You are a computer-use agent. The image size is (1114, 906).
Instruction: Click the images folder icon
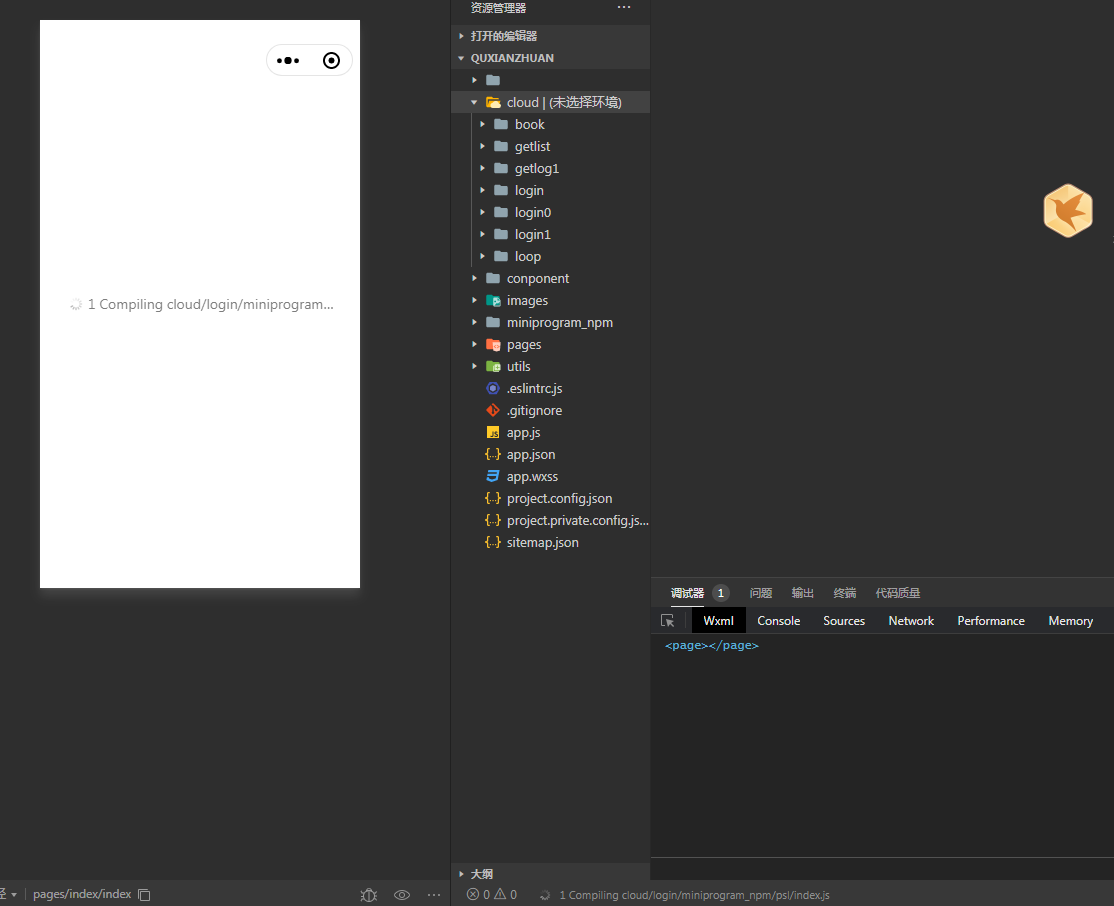493,301
